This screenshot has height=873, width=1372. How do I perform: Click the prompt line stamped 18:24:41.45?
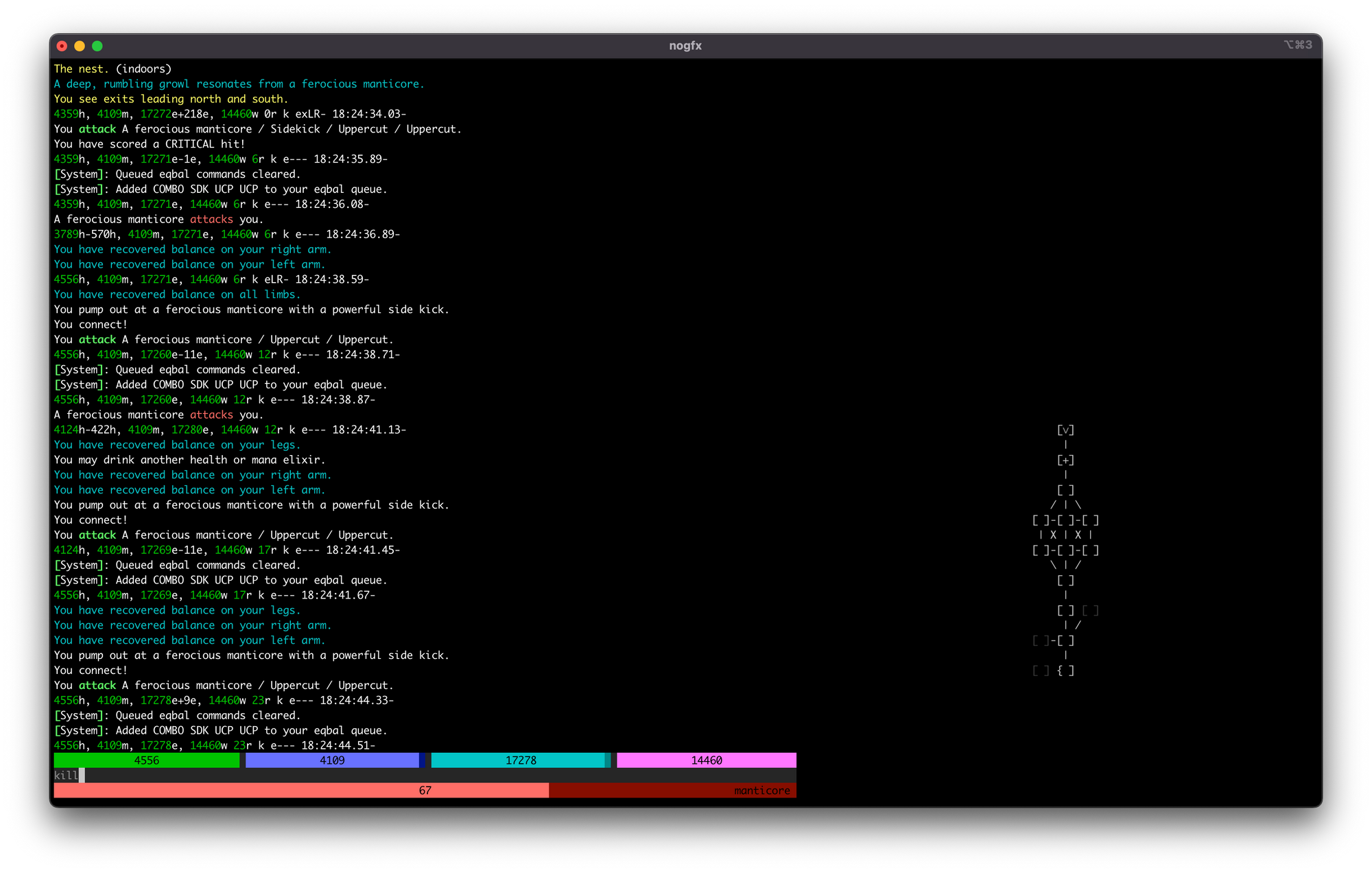(x=227, y=550)
